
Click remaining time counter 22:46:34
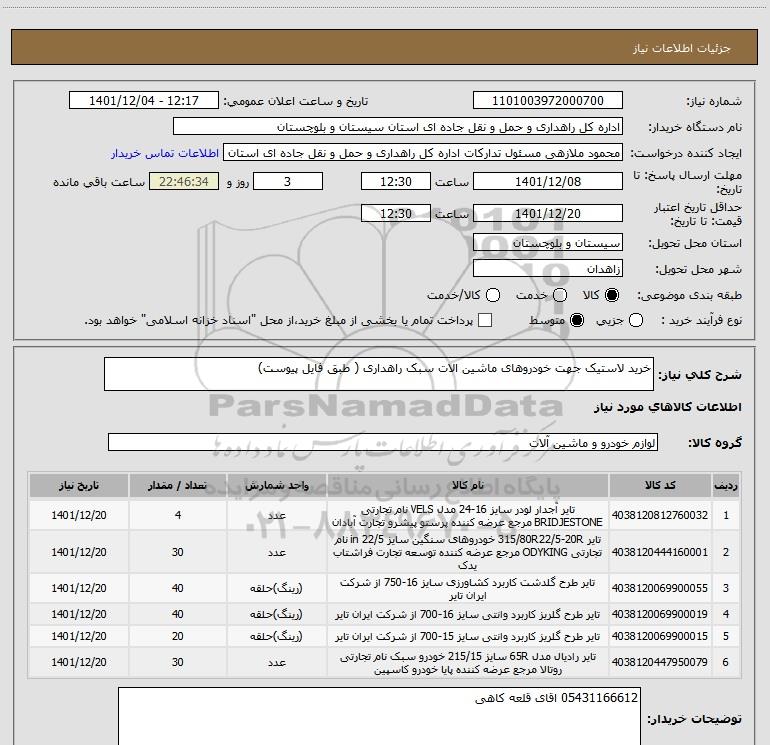[184, 181]
